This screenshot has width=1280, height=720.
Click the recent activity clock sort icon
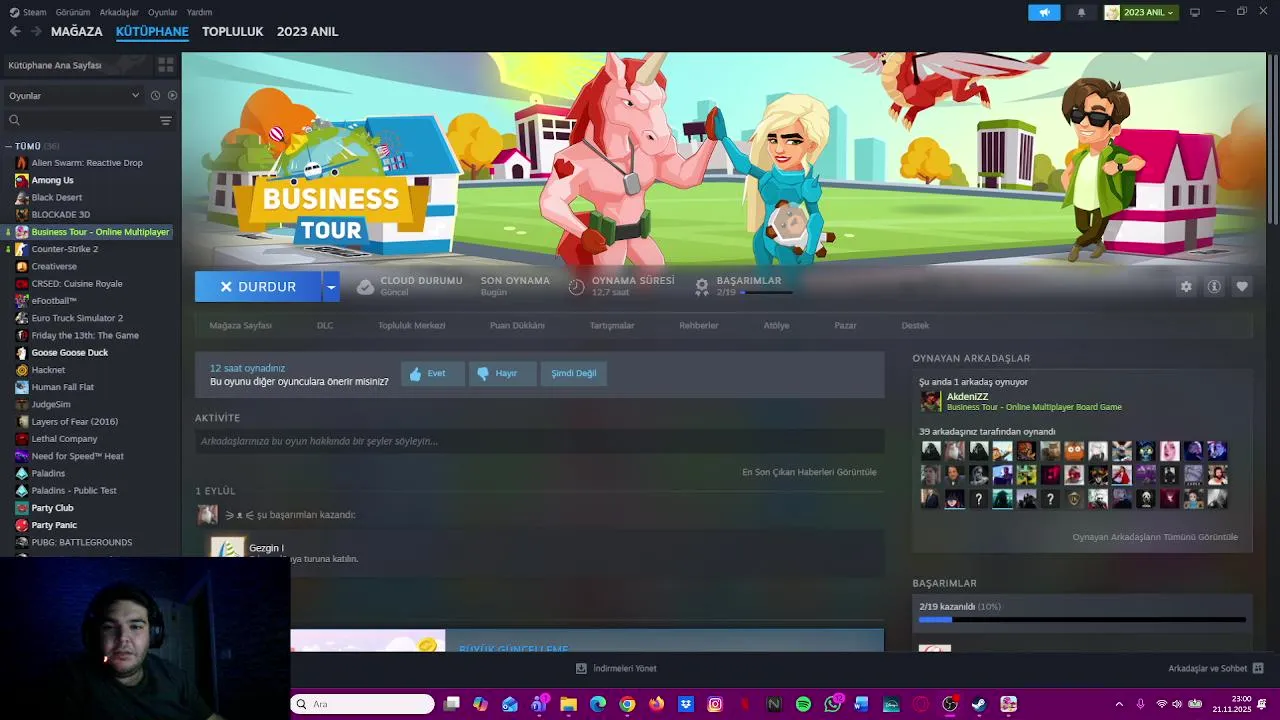point(155,96)
